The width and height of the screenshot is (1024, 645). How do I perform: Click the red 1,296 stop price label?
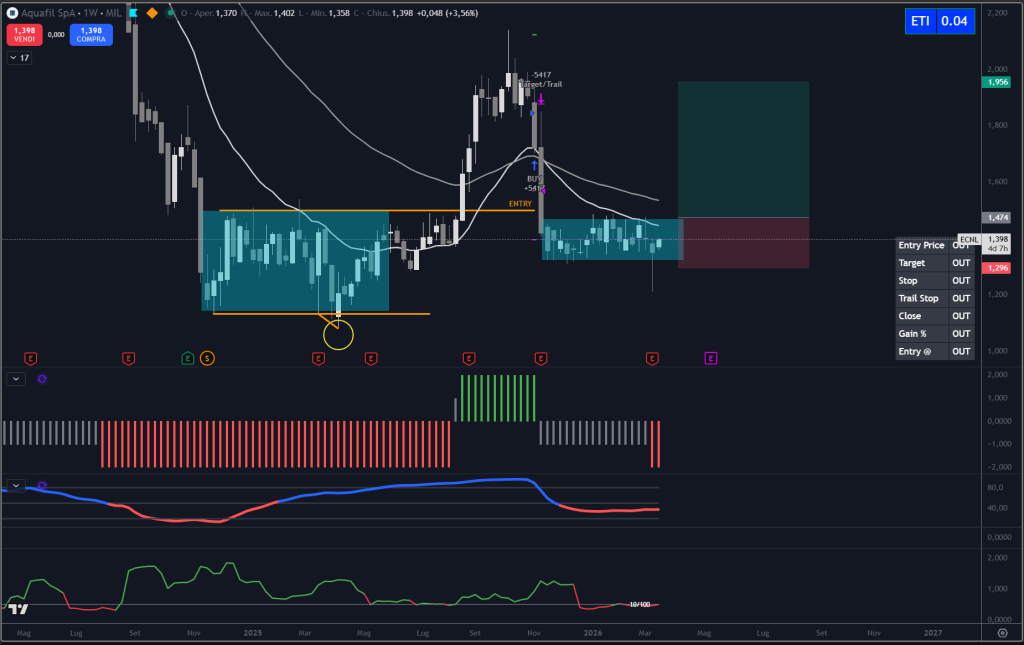tap(997, 268)
